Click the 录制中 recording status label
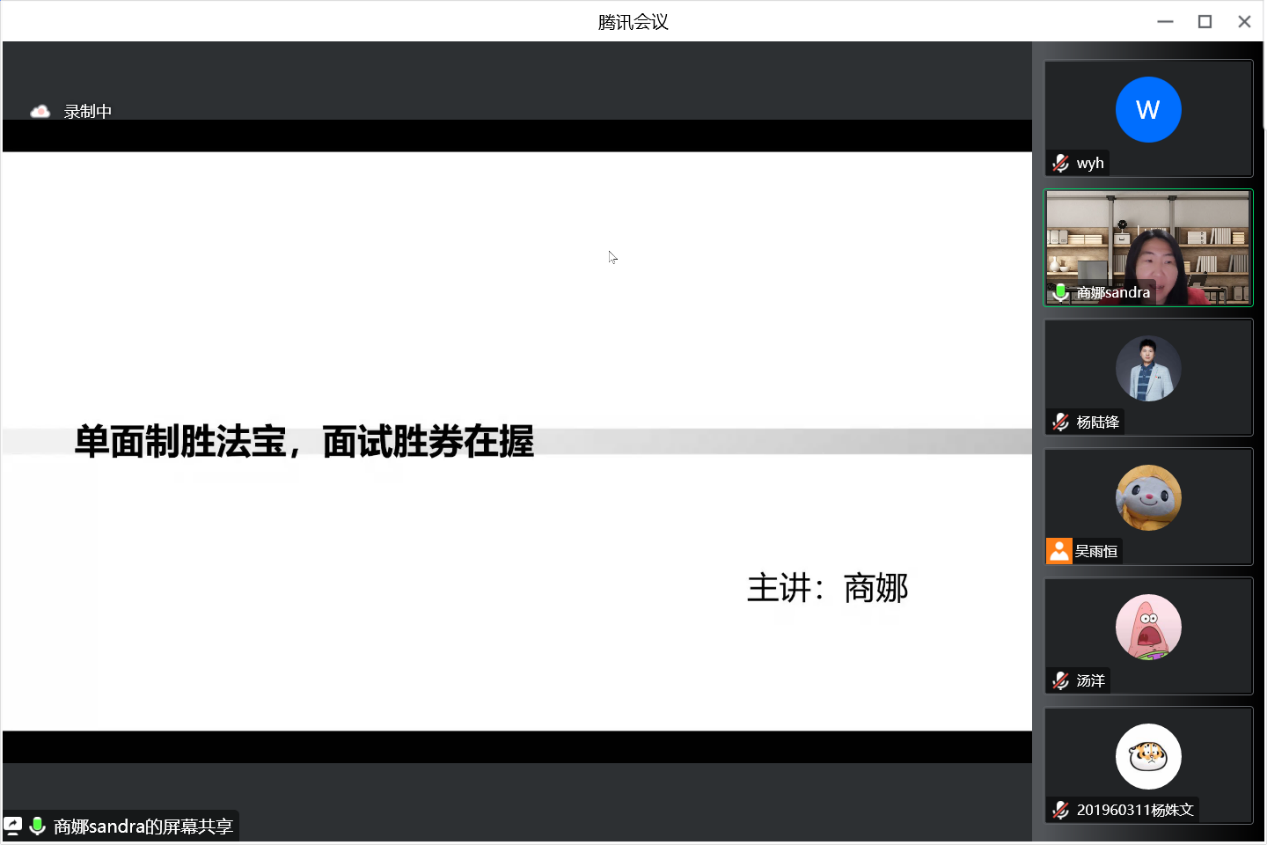 (x=88, y=112)
